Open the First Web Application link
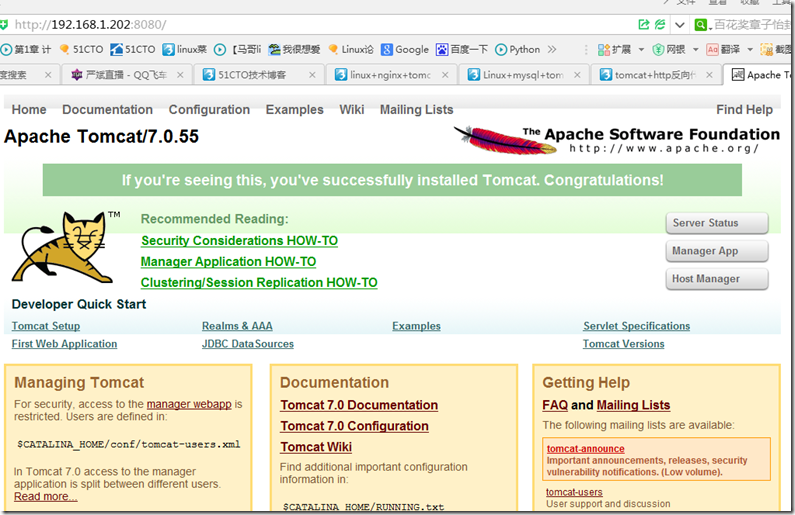 tap(64, 344)
